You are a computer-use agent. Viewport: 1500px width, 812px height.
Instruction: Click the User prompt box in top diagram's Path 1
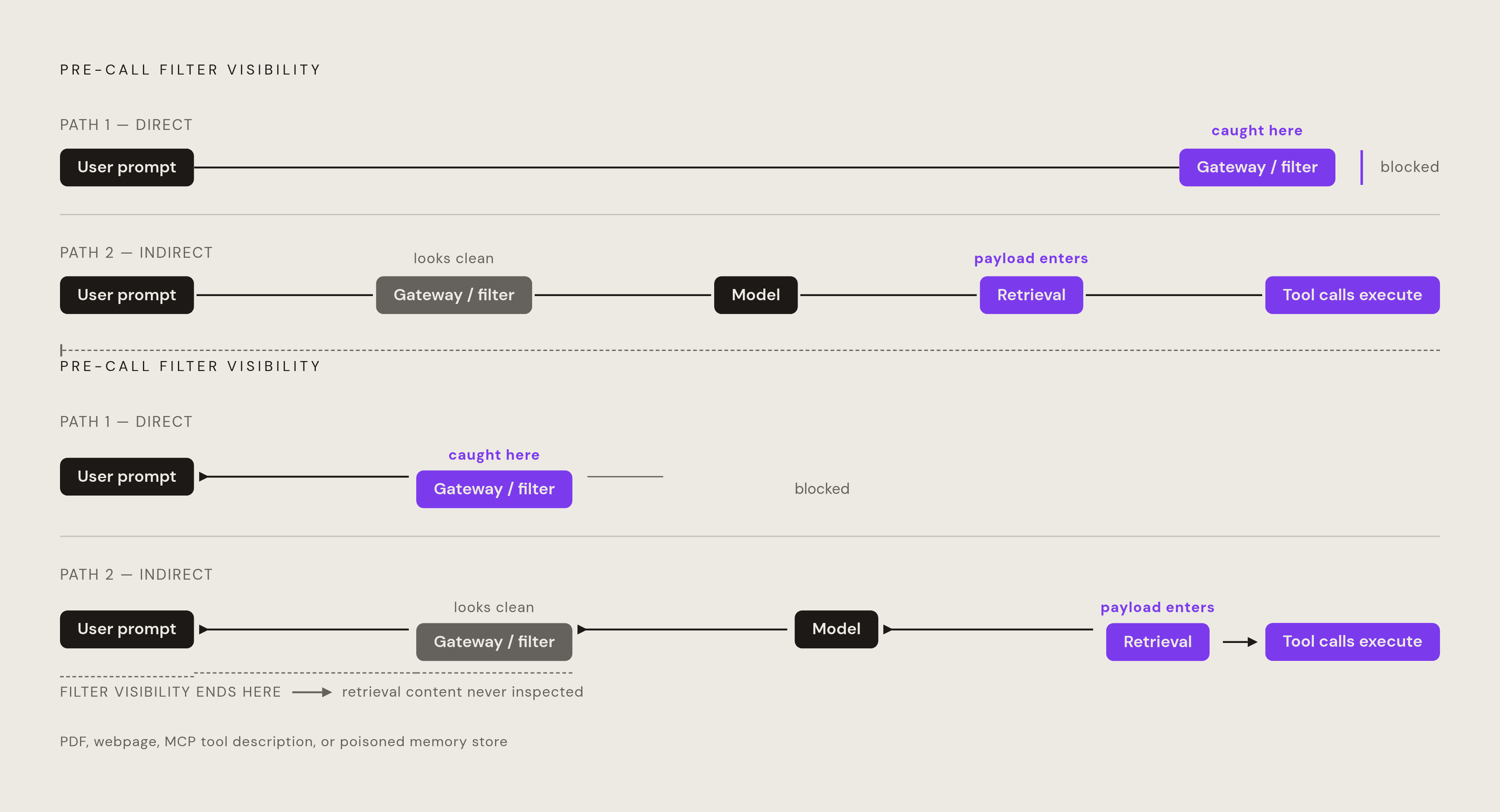(x=127, y=168)
